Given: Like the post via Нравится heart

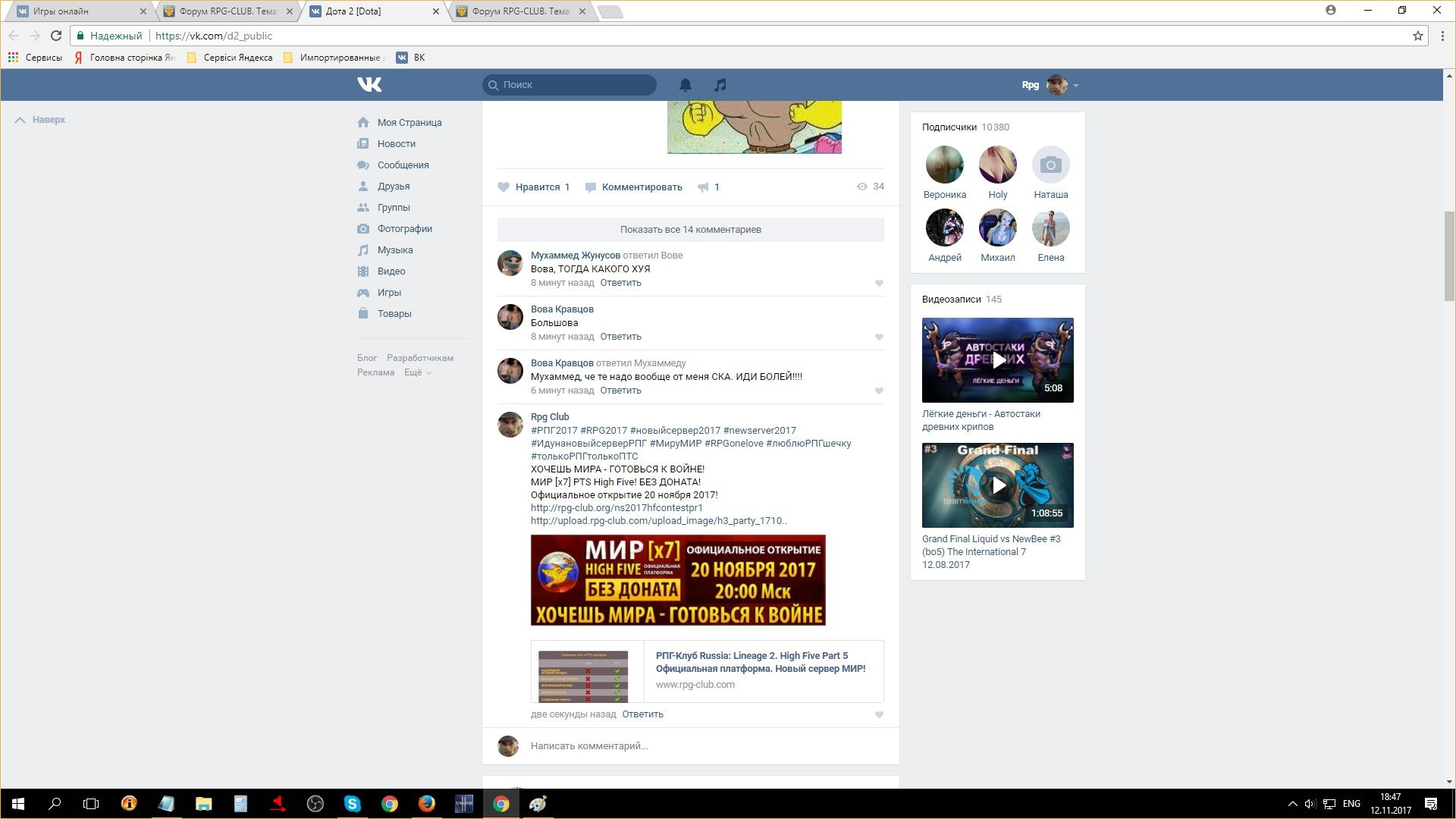Looking at the screenshot, I should [x=504, y=187].
